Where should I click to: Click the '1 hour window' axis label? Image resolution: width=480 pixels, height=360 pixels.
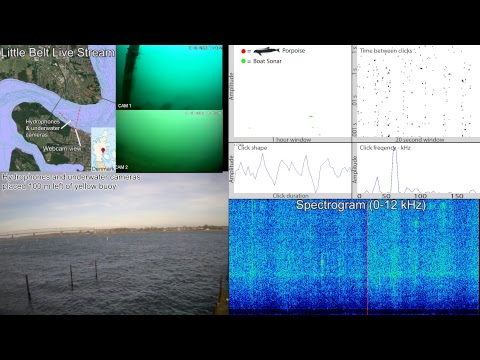[291, 140]
